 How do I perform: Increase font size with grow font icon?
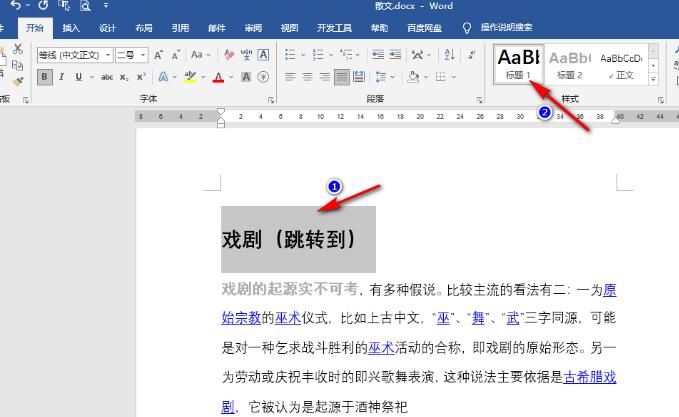(159, 55)
